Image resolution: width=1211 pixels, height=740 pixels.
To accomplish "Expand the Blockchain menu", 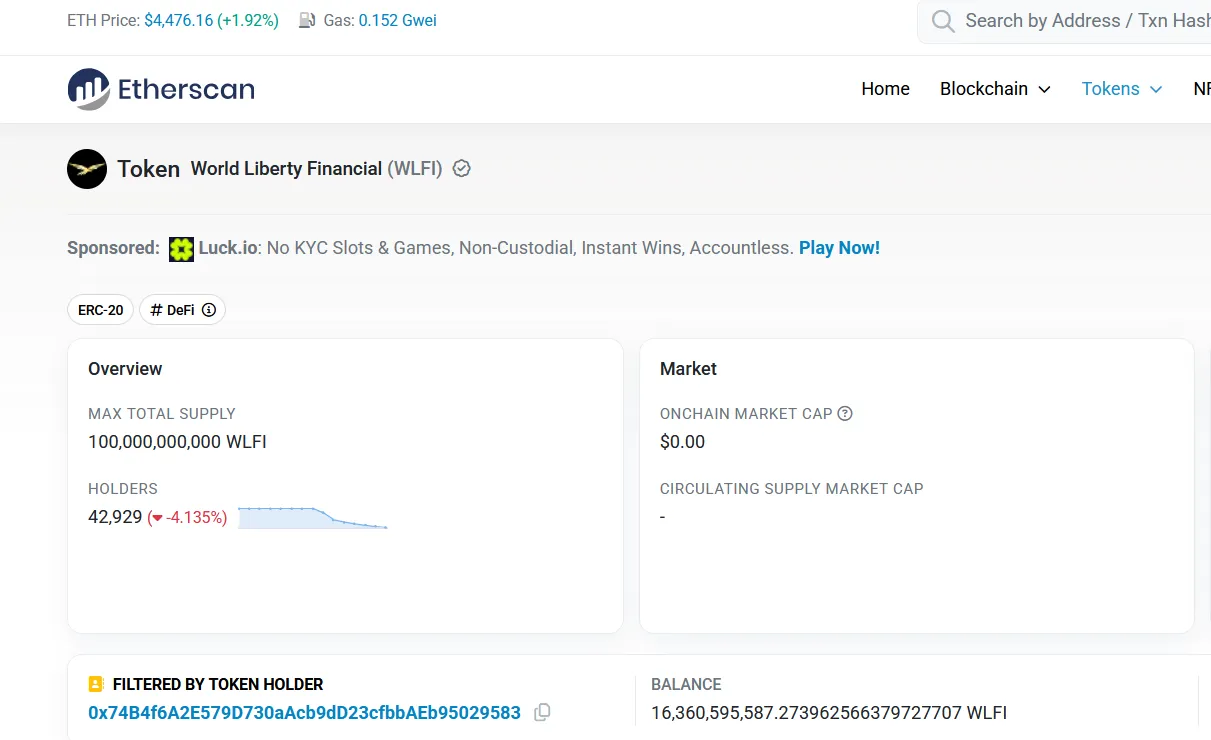I will [995, 89].
